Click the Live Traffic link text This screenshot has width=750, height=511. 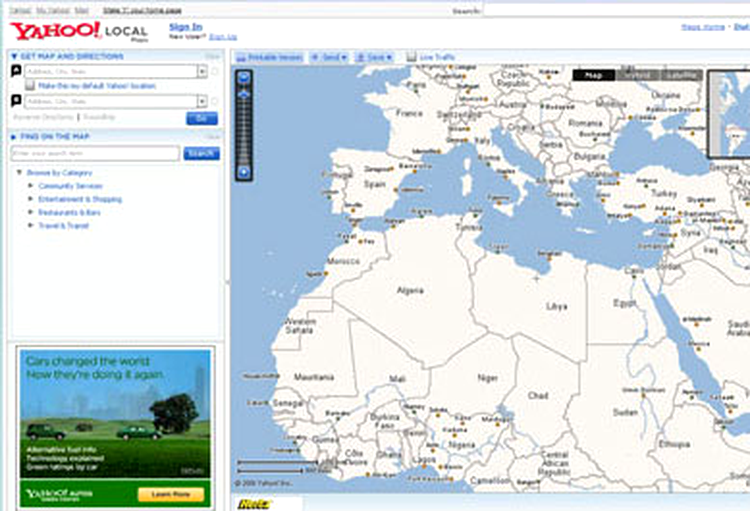(x=437, y=57)
